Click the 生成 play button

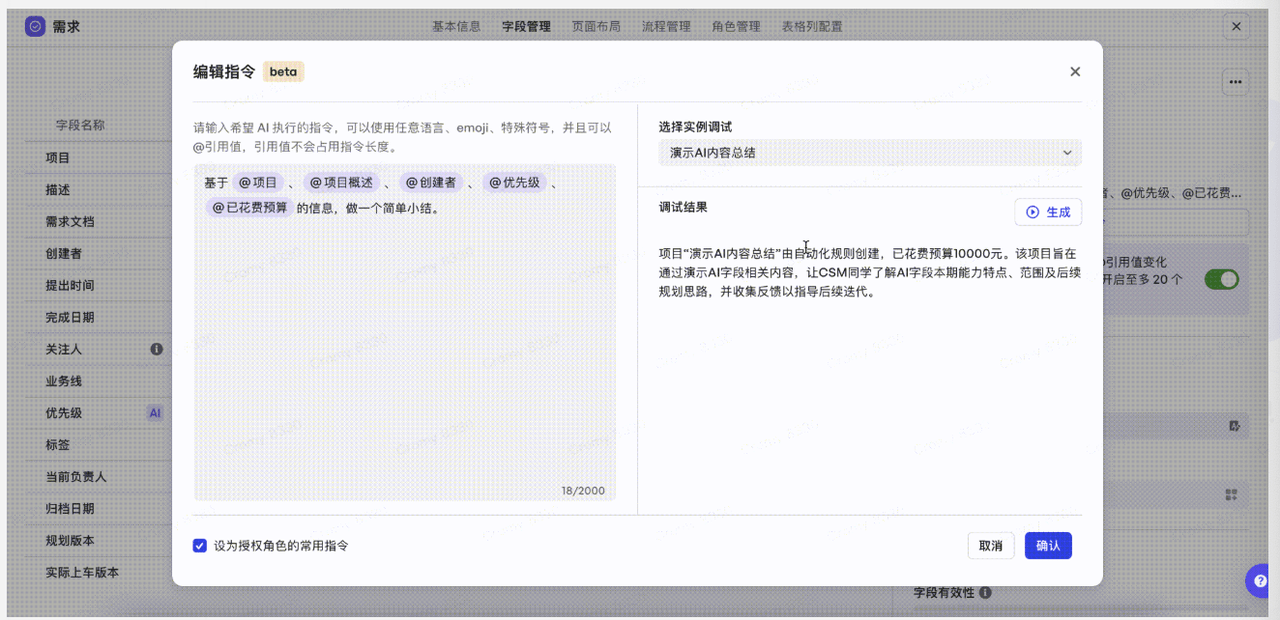(x=1048, y=212)
